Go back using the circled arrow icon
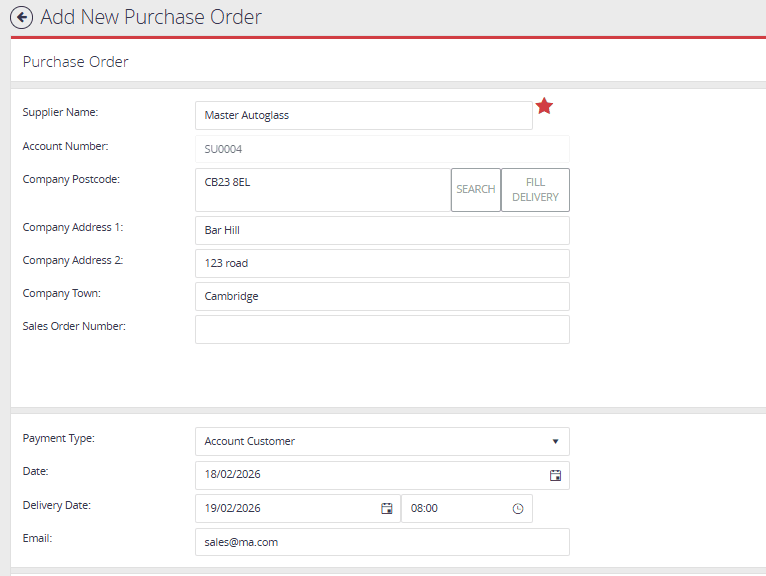Screen dimensions: 766x576 (x=21, y=18)
